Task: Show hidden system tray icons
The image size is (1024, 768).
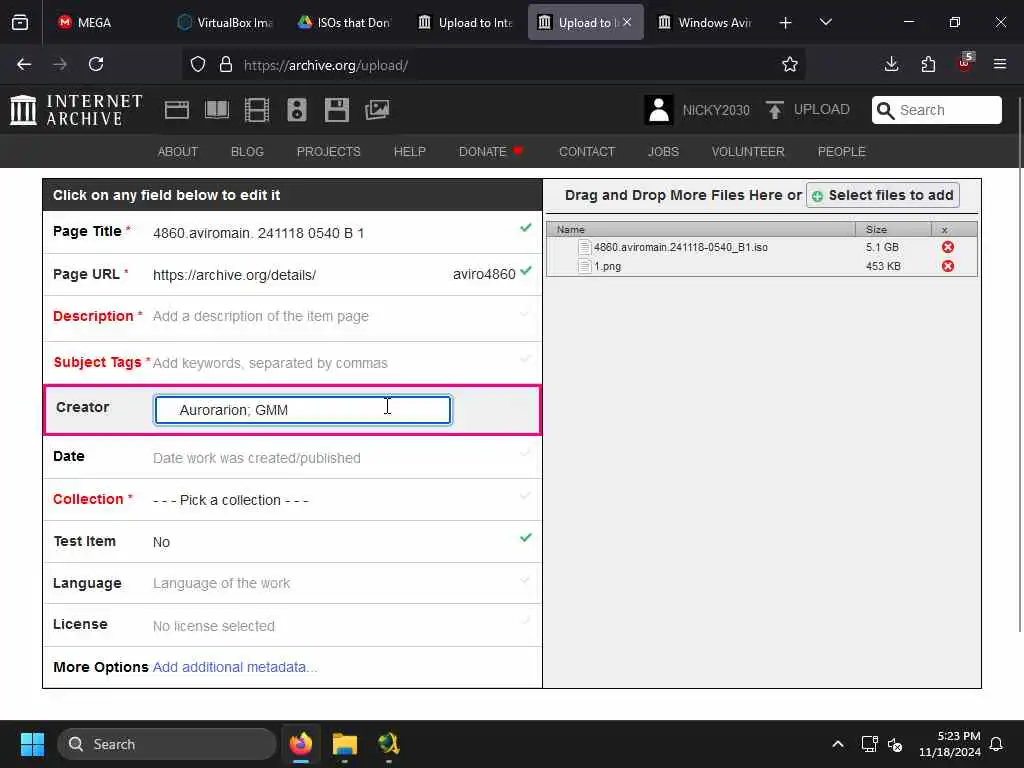Action: (x=838, y=744)
